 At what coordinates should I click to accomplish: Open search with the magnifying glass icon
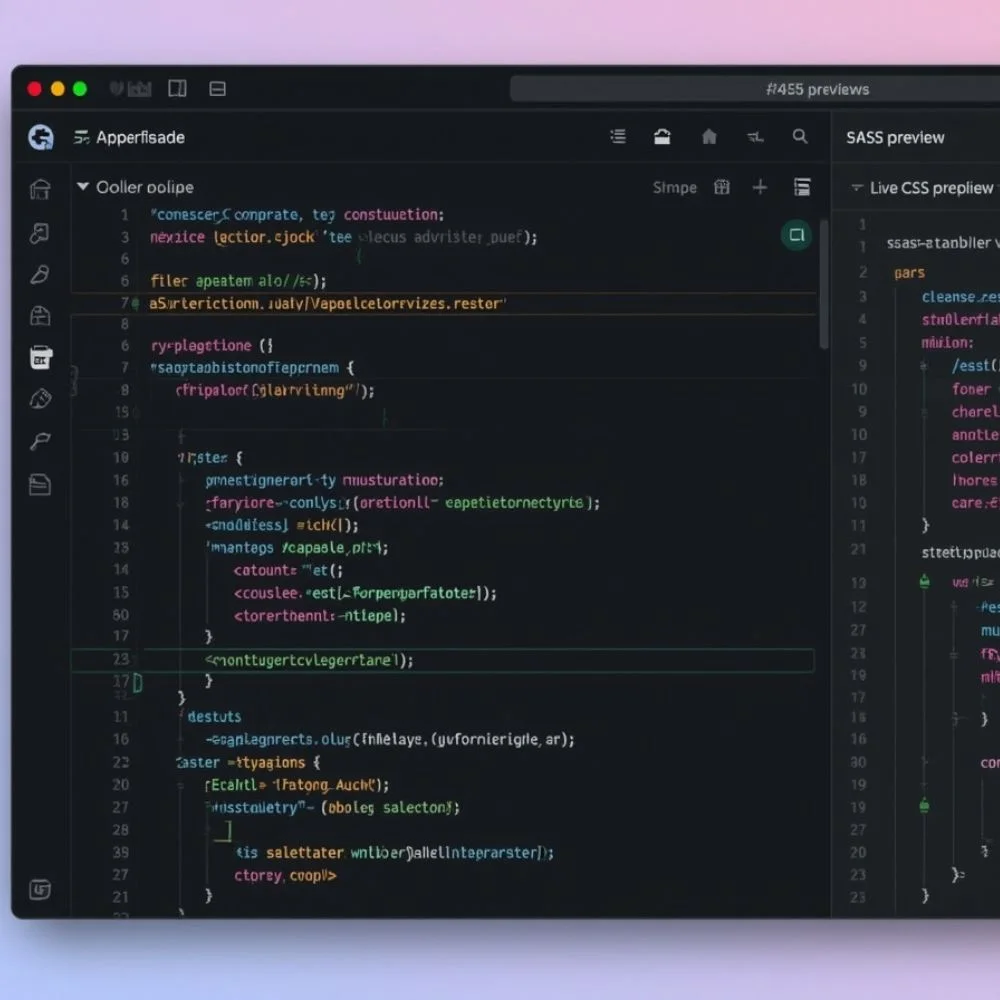(800, 137)
